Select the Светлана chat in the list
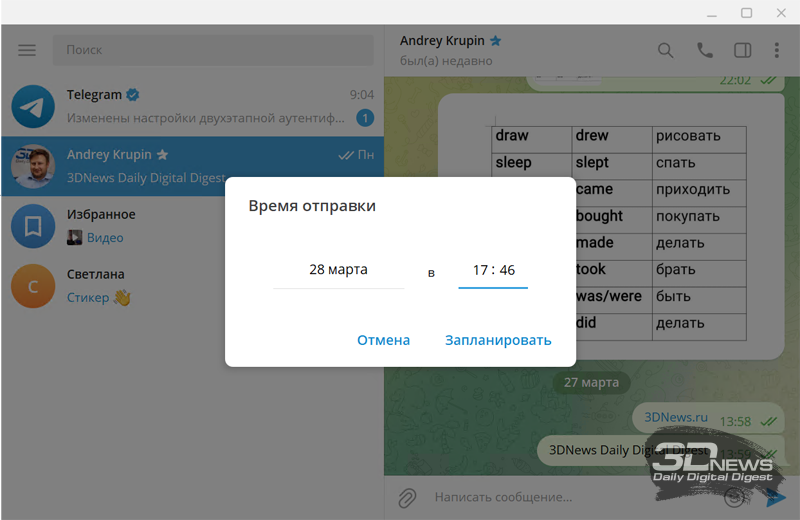This screenshot has width=800, height=520. [200, 286]
